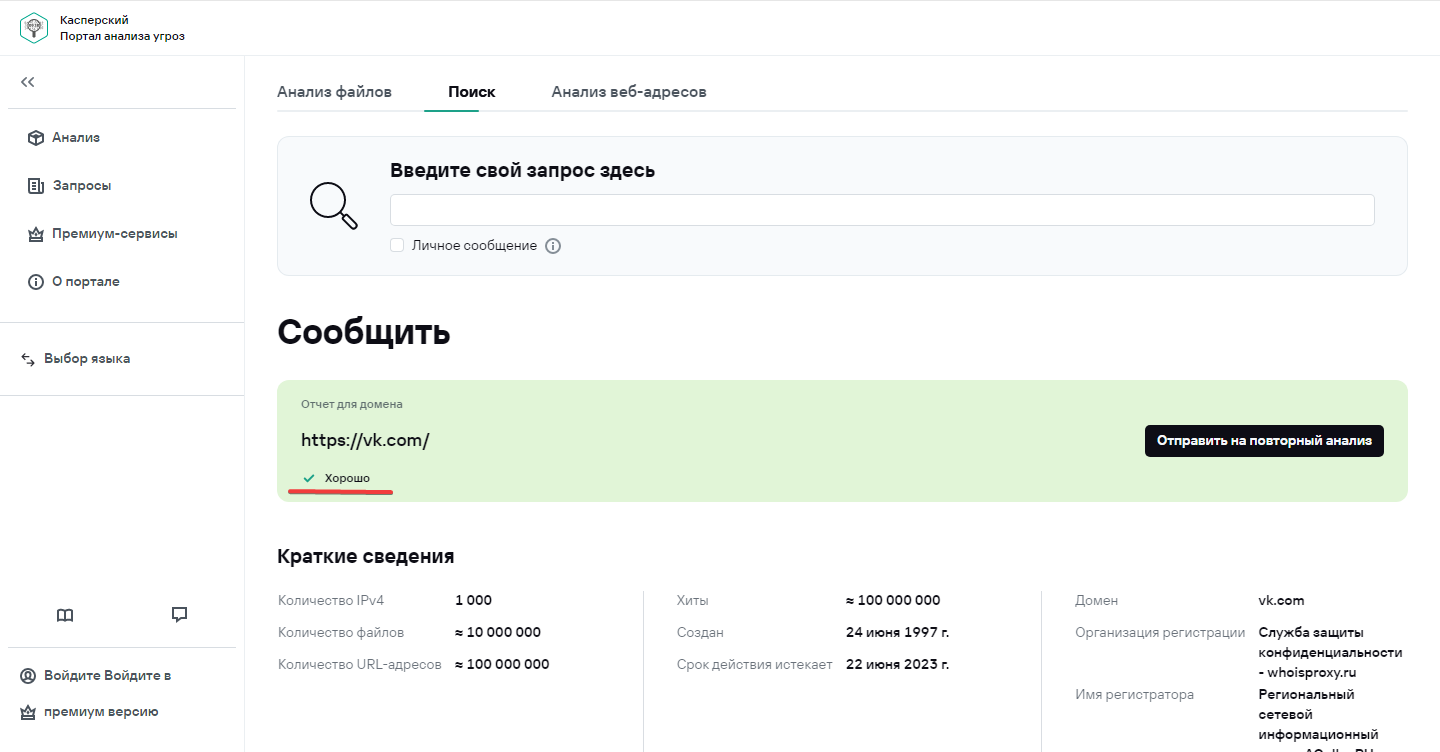
Task: Click the crown icon by премиум версию
Action: [x=28, y=713]
